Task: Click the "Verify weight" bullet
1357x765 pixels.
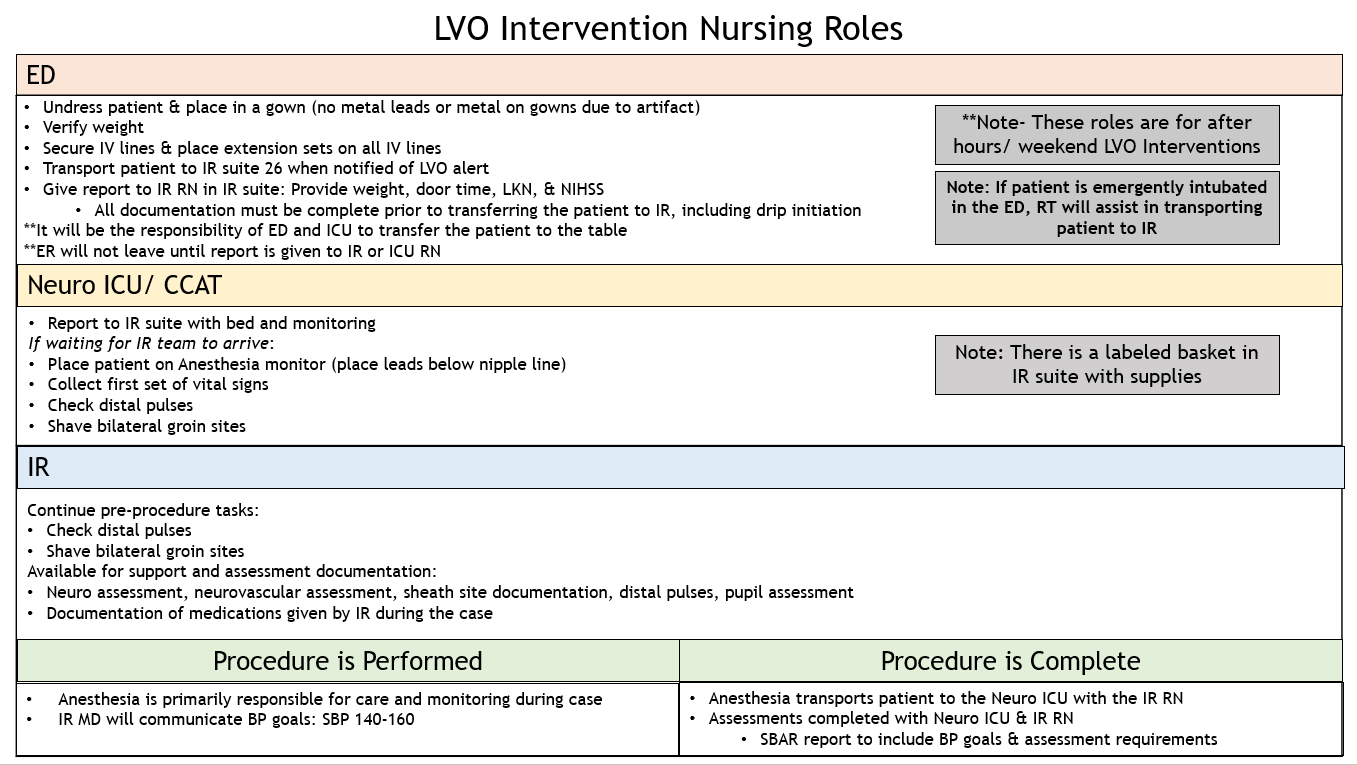Action: [x=93, y=127]
